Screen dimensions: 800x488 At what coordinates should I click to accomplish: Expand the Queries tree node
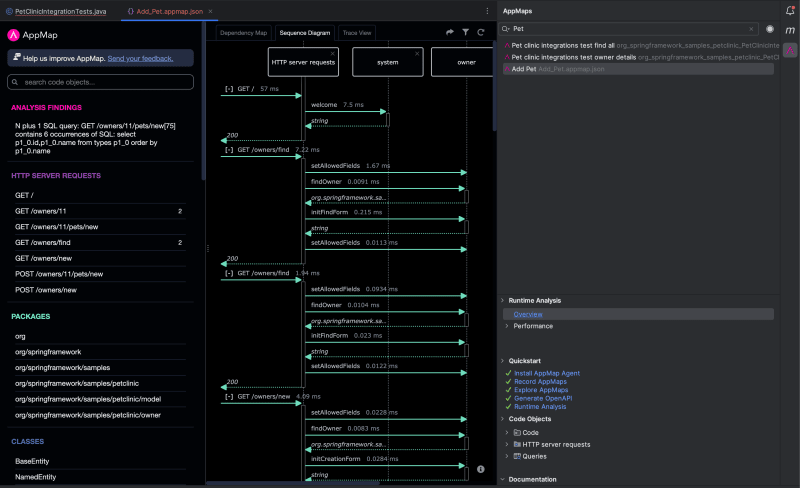click(x=507, y=457)
